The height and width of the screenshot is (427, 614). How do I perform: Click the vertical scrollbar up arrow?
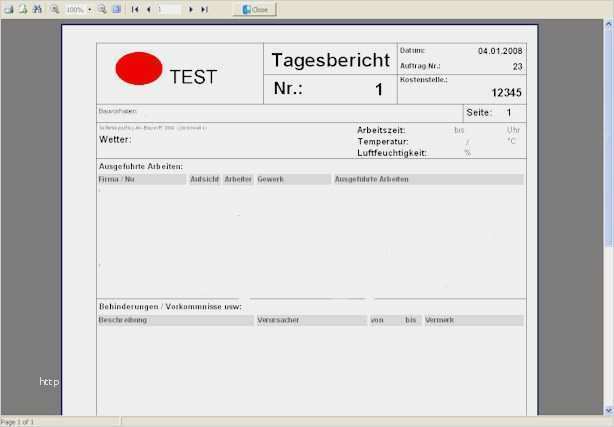point(609,25)
